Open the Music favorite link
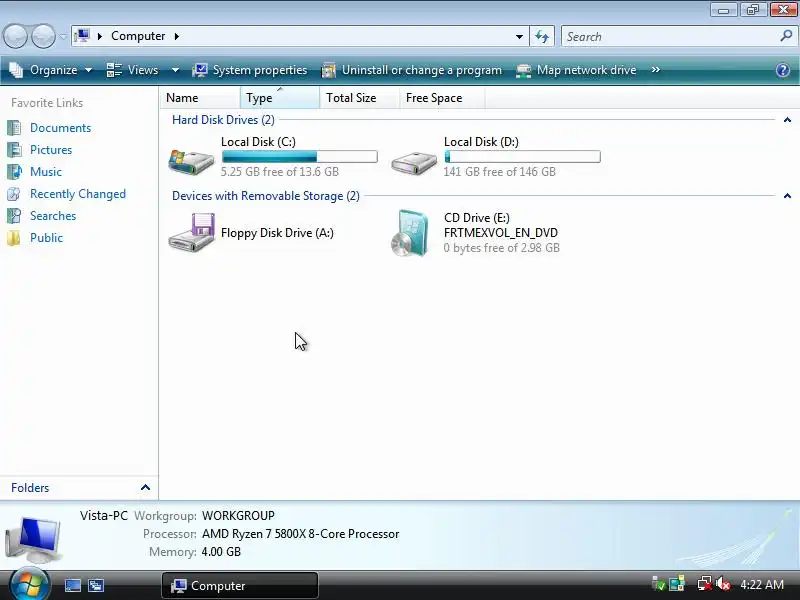 46,172
